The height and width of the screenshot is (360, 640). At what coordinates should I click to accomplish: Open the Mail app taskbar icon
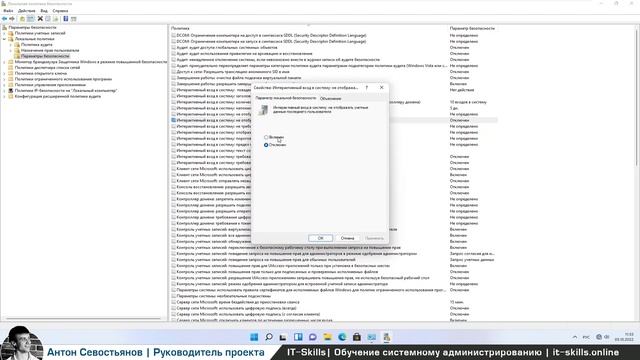371,337
